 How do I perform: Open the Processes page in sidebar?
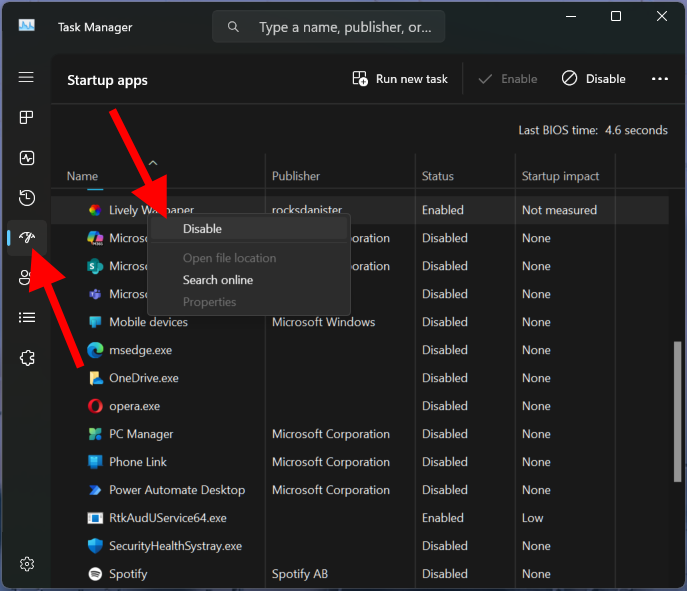coord(27,118)
